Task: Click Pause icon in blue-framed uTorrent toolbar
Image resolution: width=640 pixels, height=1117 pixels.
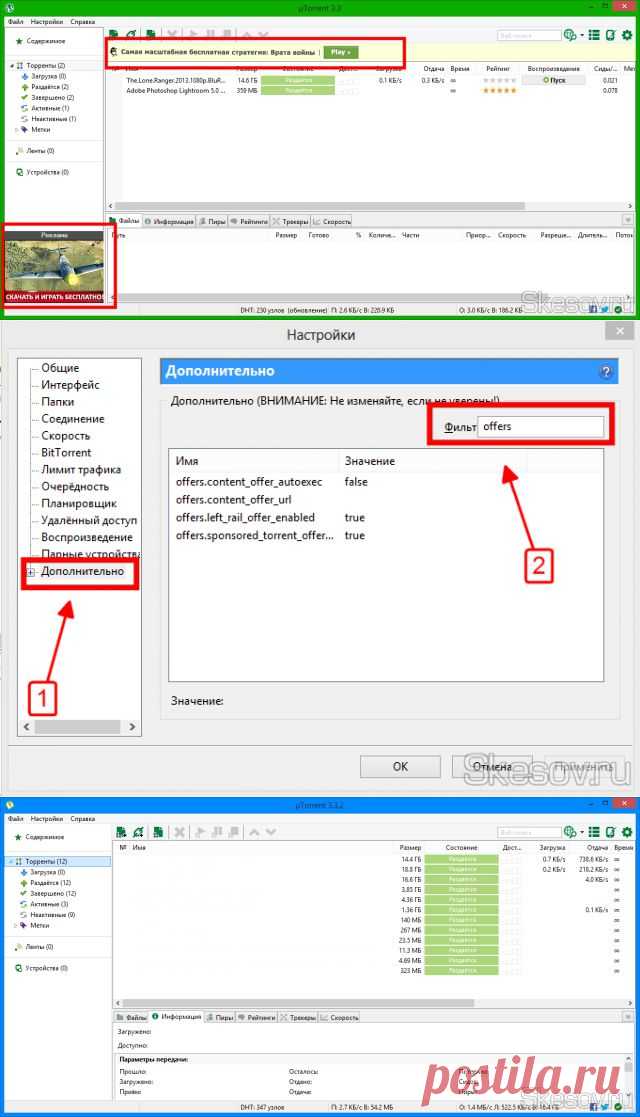Action: 217,831
